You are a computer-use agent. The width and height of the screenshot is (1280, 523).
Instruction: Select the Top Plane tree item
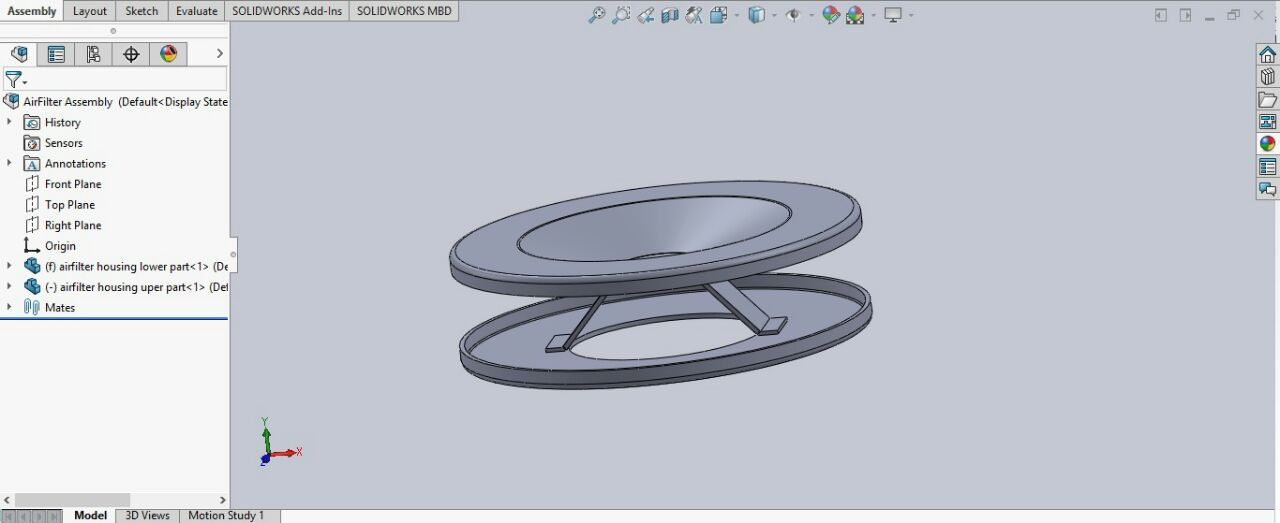pos(69,205)
